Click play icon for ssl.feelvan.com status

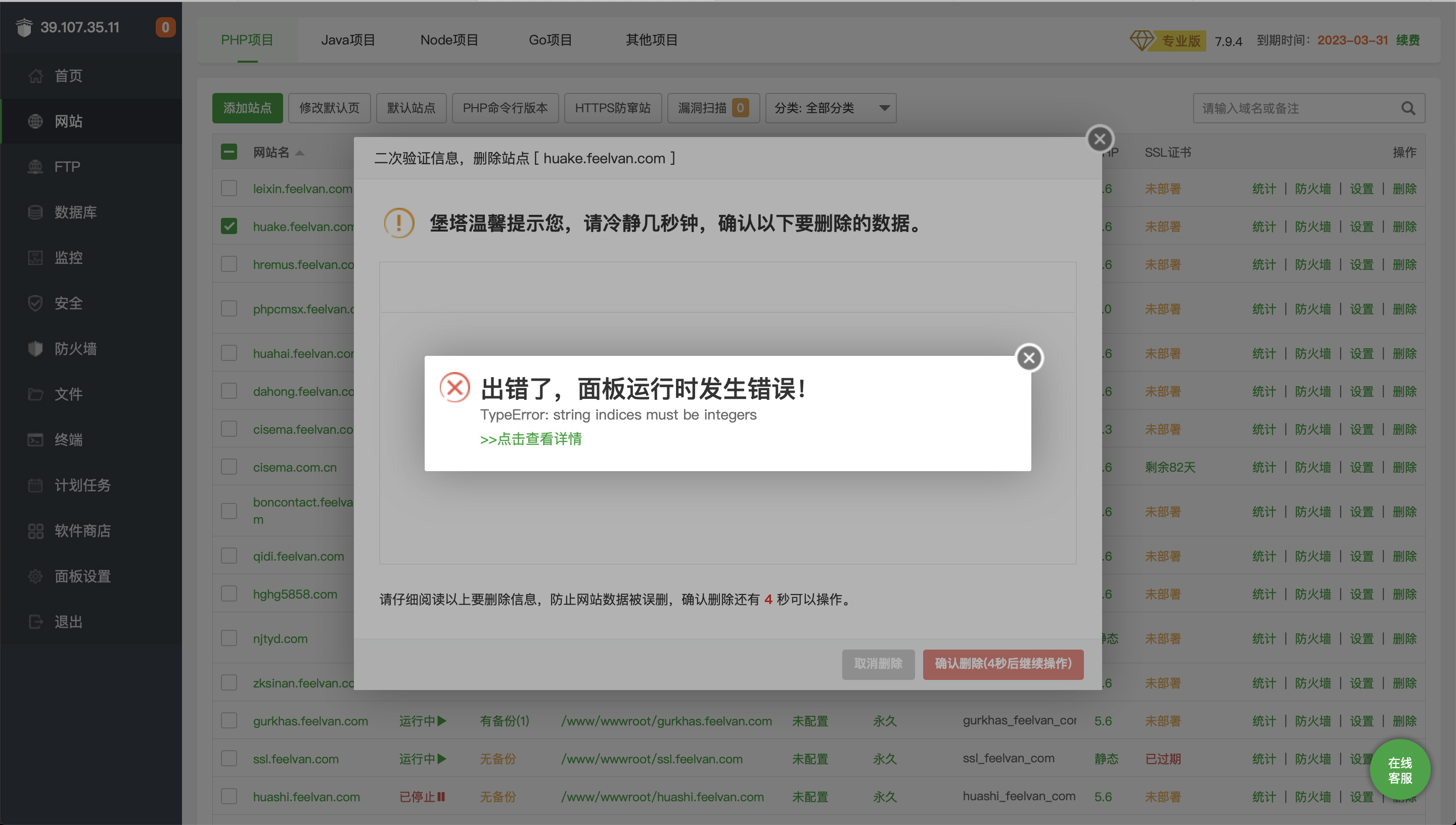point(442,759)
